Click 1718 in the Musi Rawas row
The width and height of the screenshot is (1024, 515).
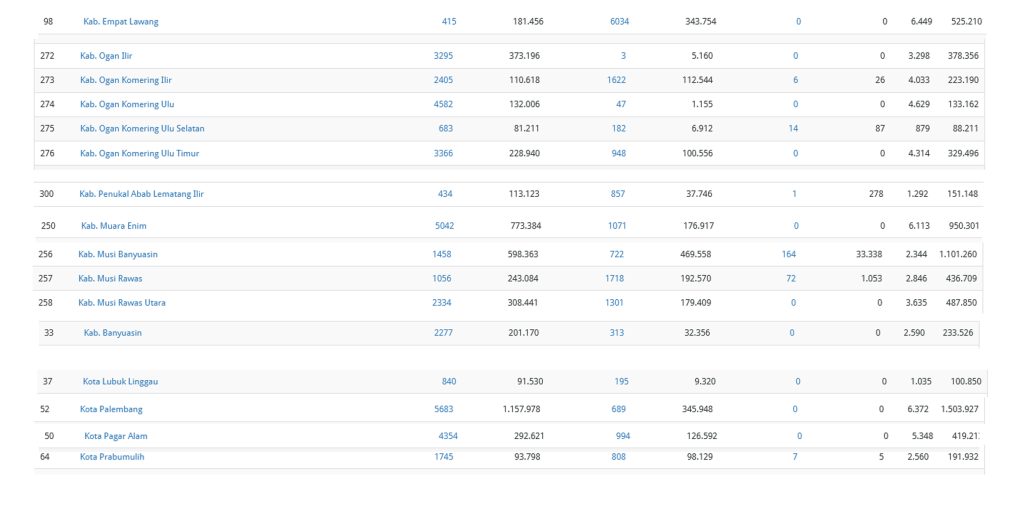tap(615, 279)
